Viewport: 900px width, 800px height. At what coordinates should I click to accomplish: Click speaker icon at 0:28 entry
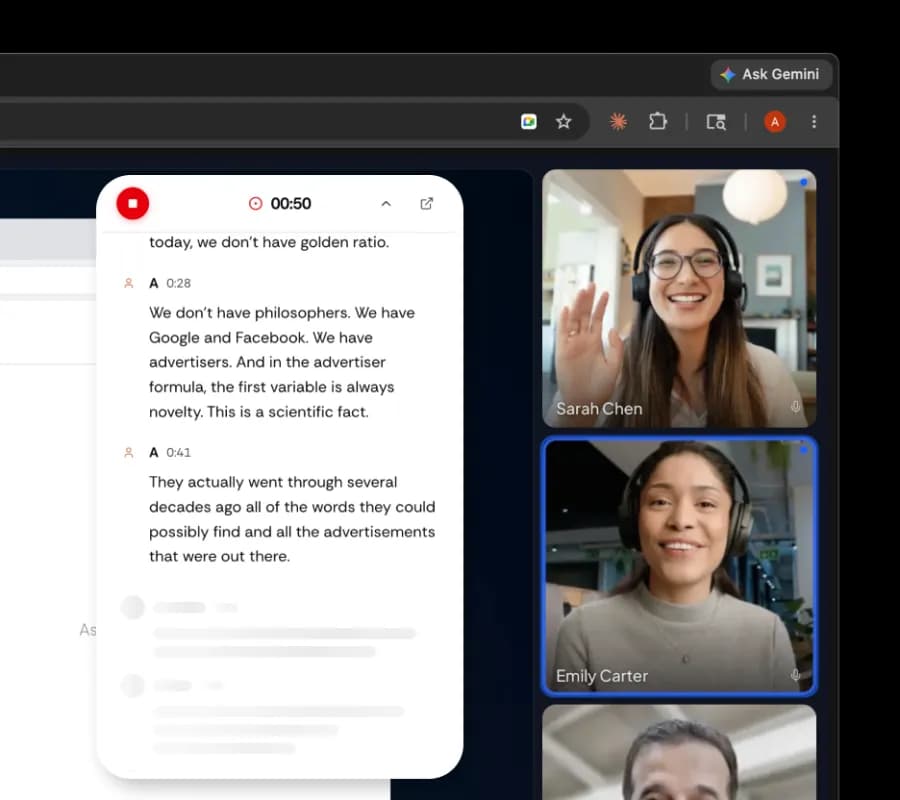(x=129, y=283)
